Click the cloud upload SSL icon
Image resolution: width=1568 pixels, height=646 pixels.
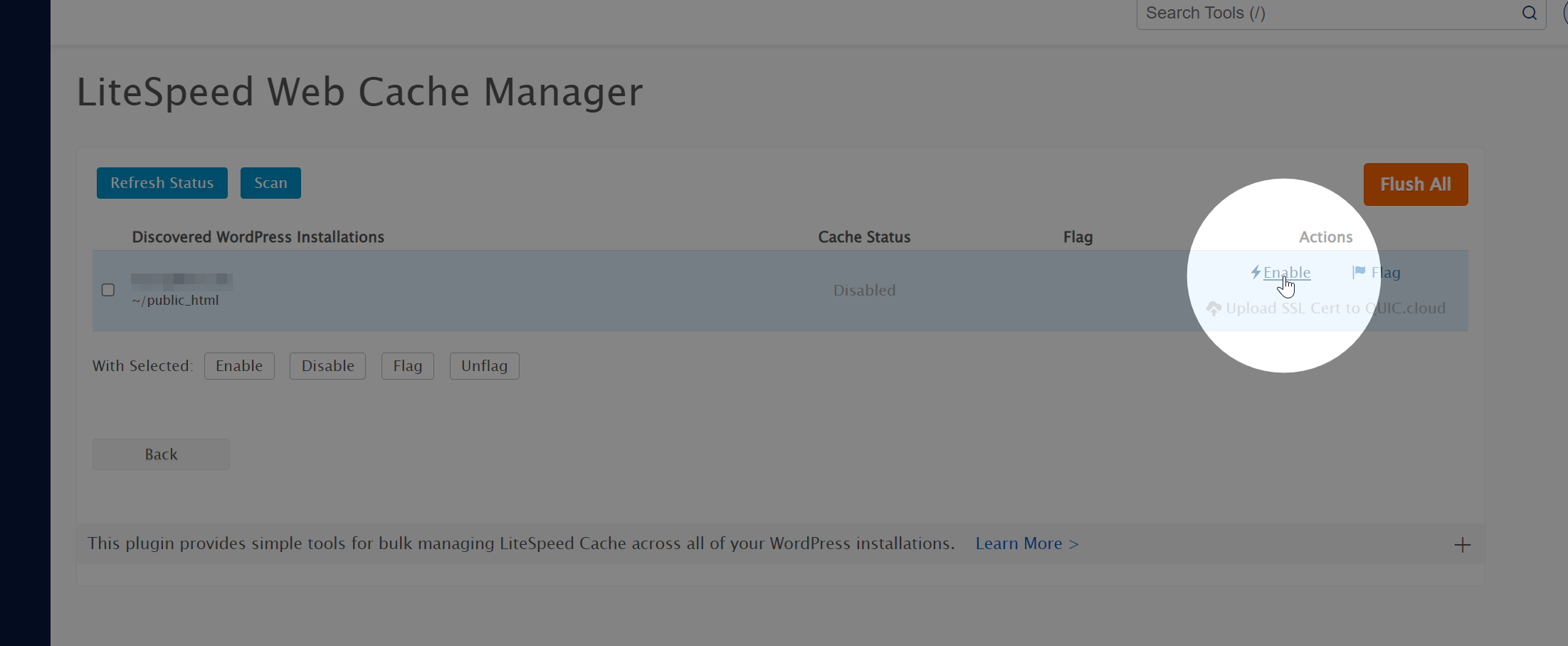(x=1214, y=308)
